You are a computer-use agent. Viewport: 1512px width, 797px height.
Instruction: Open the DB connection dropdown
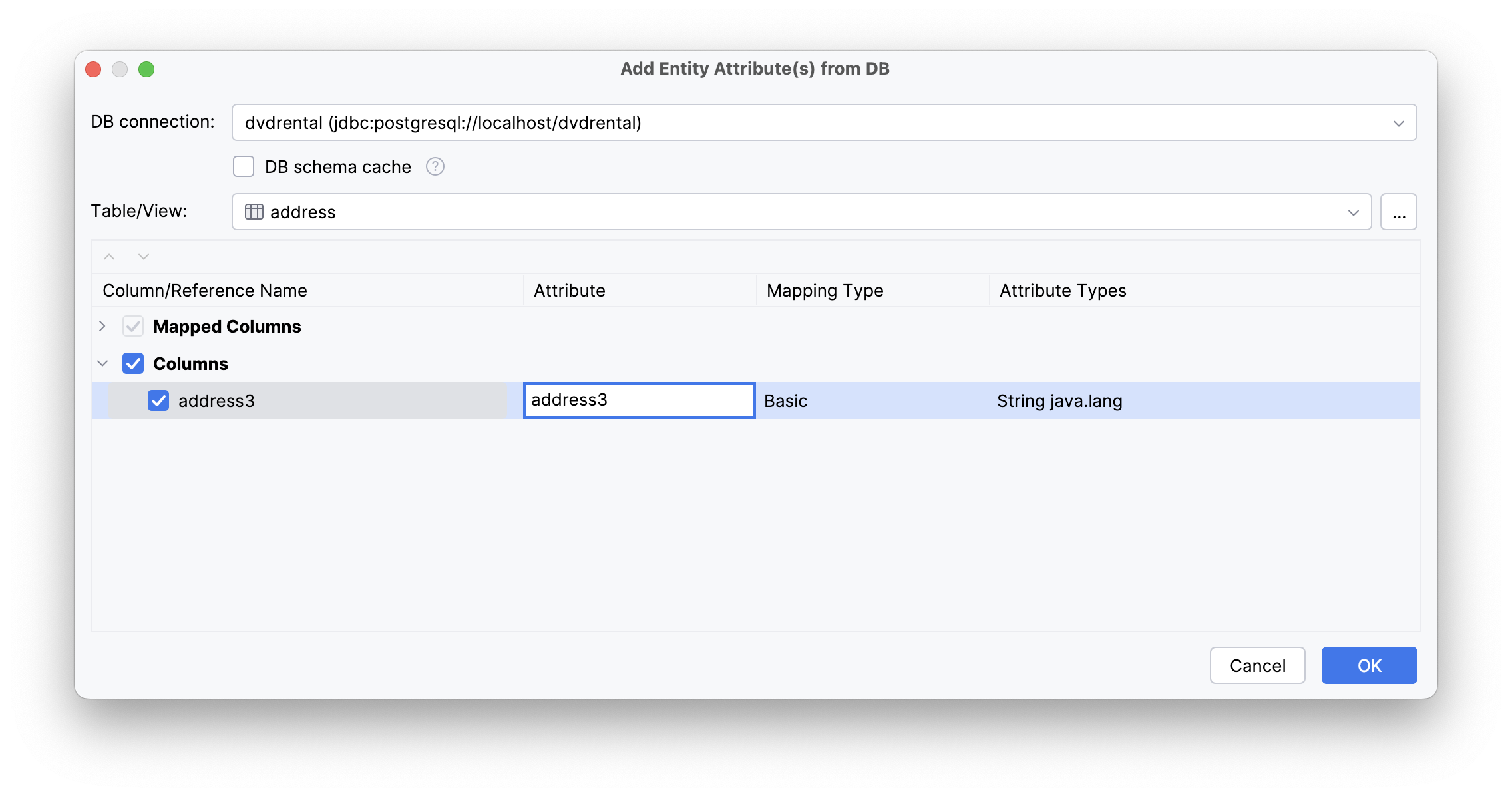(x=1400, y=122)
